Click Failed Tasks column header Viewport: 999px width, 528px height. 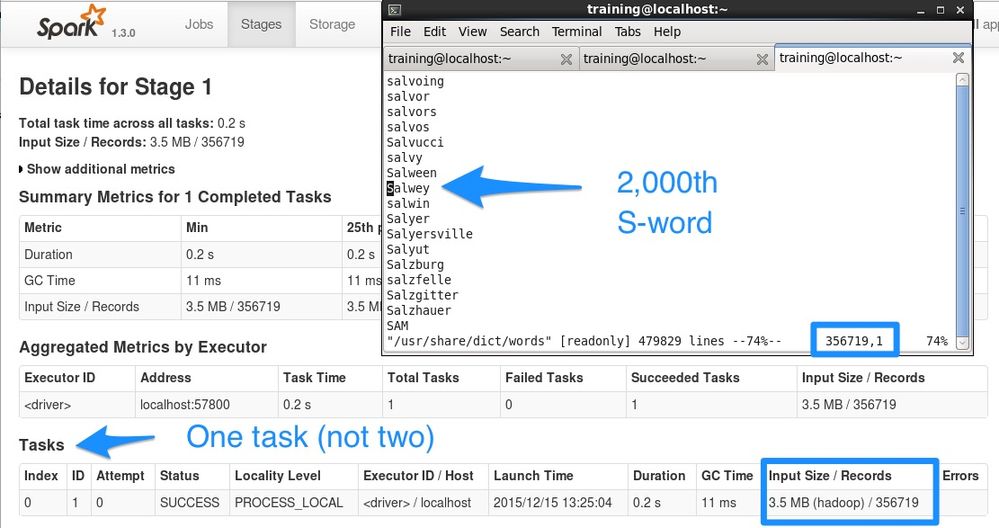pos(544,378)
